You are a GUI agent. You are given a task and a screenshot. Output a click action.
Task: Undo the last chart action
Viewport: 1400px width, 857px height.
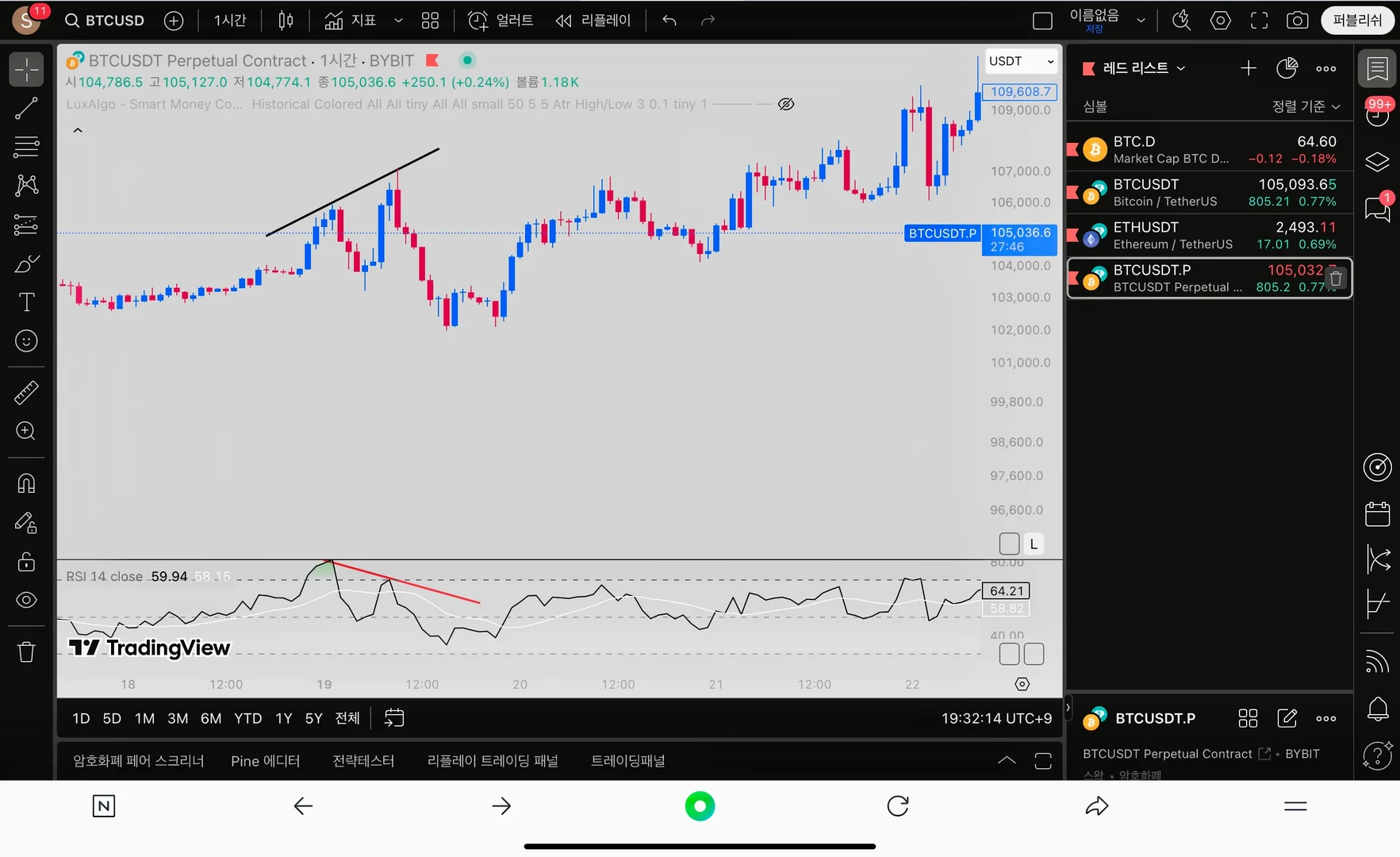(x=669, y=21)
